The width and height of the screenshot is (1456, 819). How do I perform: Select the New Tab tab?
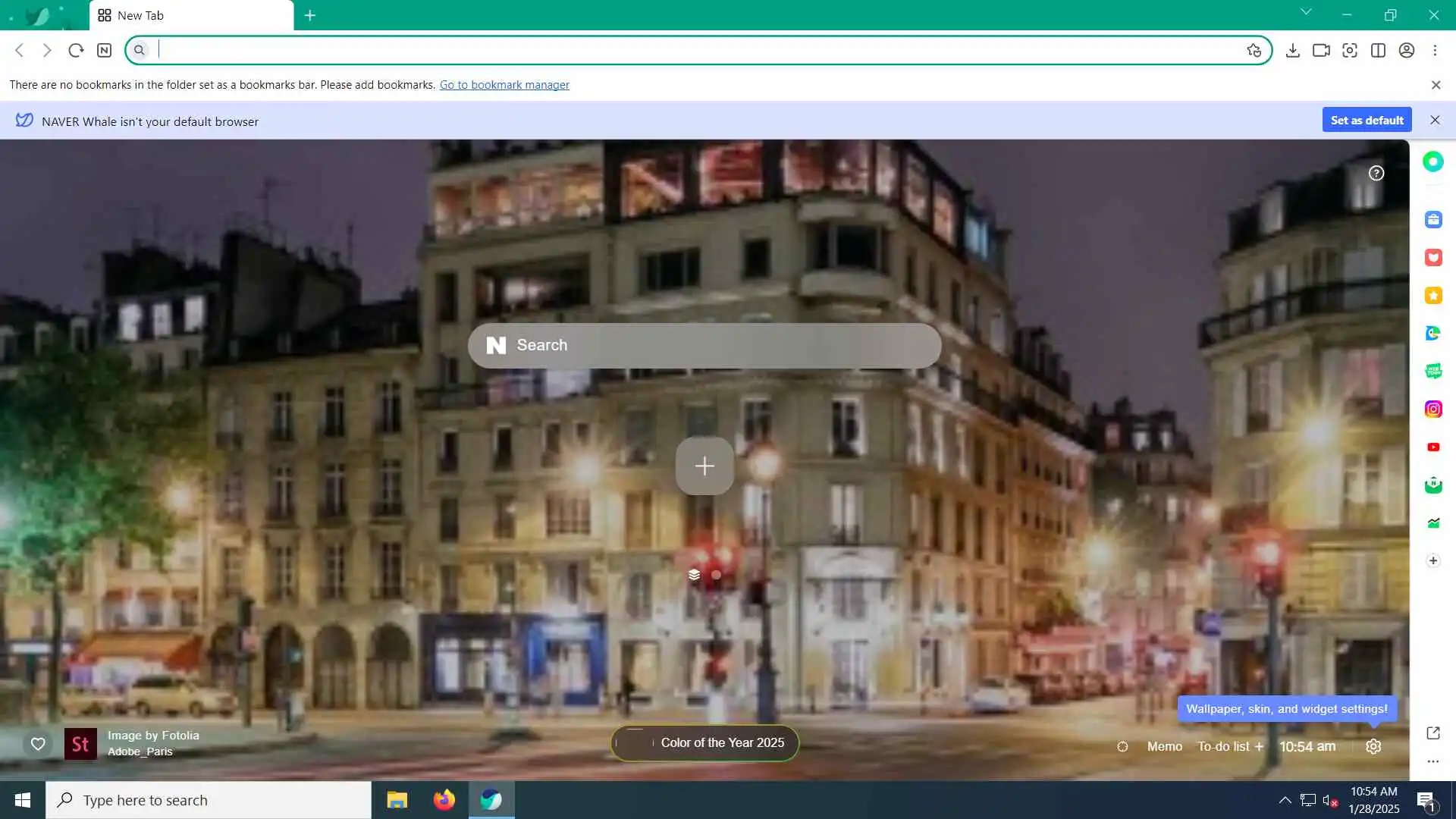pyautogui.click(x=191, y=15)
